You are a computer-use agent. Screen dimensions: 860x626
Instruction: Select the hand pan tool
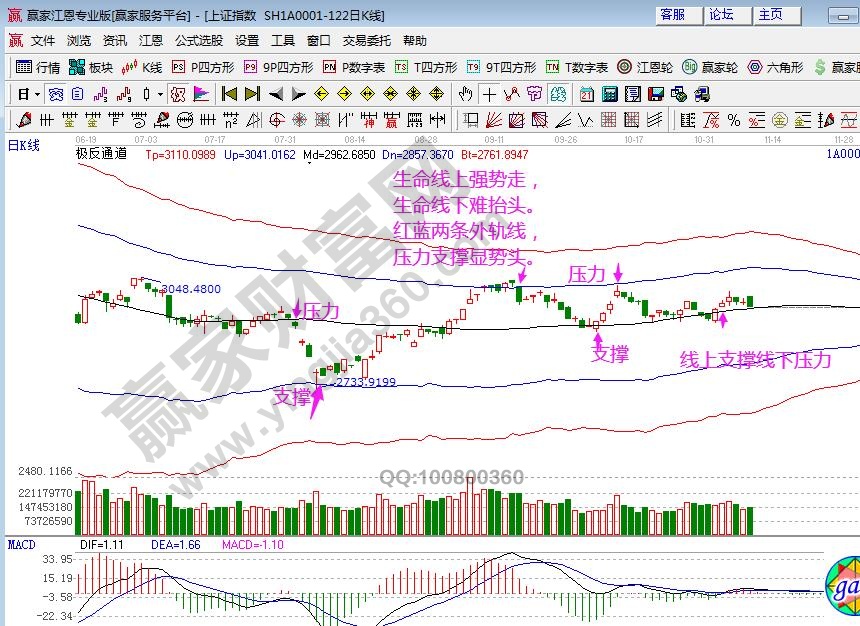[x=465, y=94]
